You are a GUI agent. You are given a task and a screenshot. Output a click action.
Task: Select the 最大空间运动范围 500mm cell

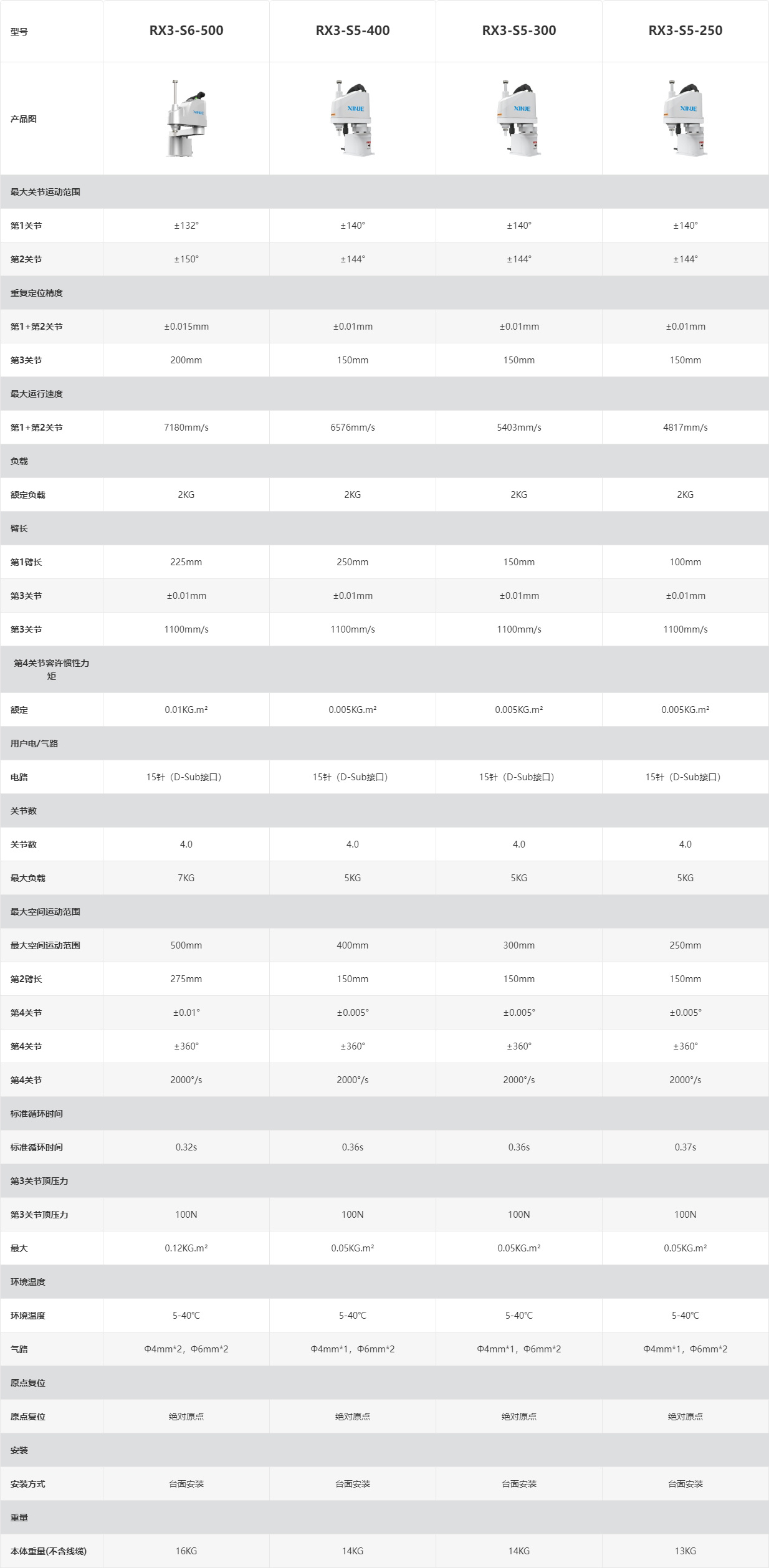pos(186,945)
